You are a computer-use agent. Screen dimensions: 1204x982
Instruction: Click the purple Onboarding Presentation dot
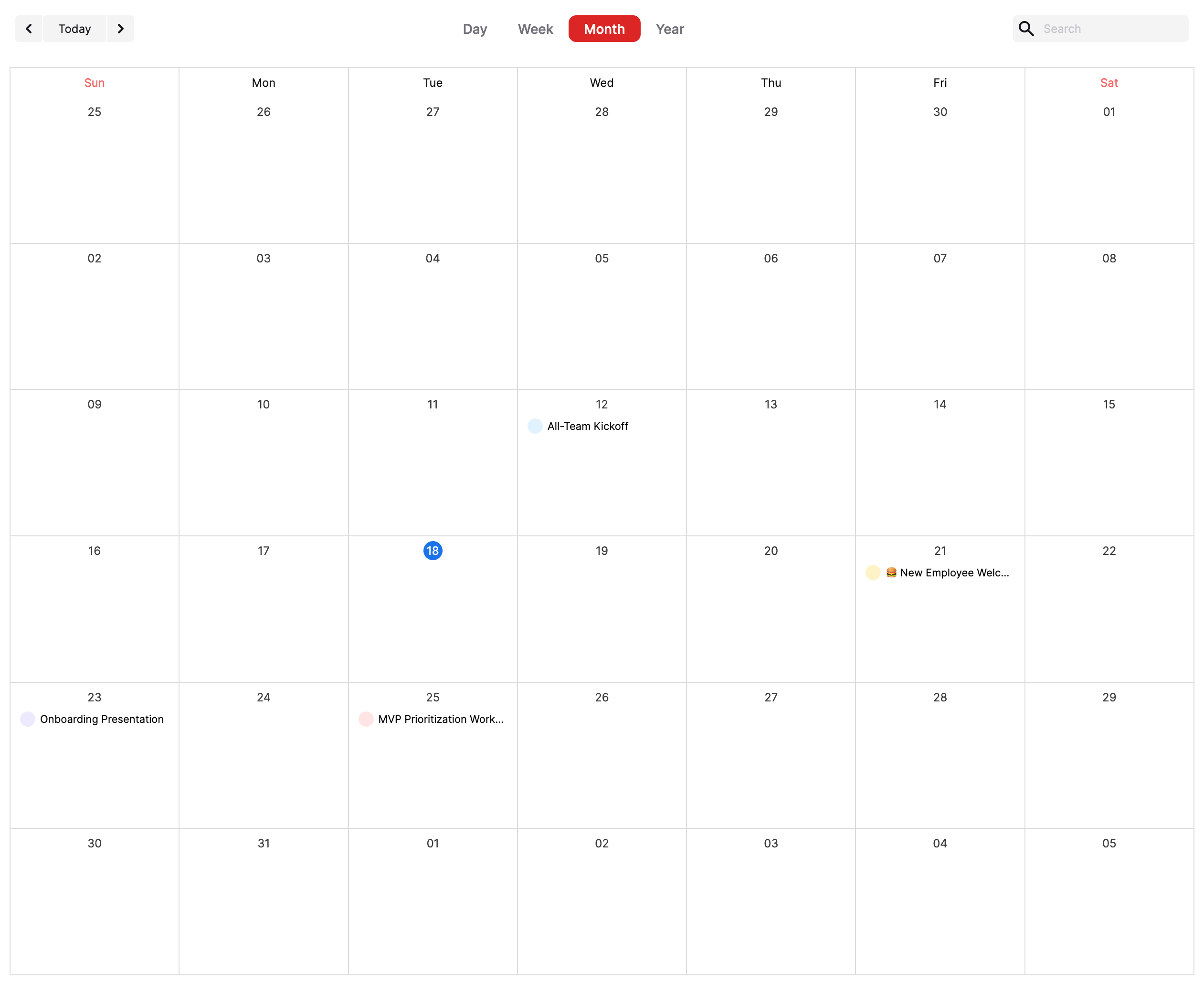pyautogui.click(x=27, y=720)
